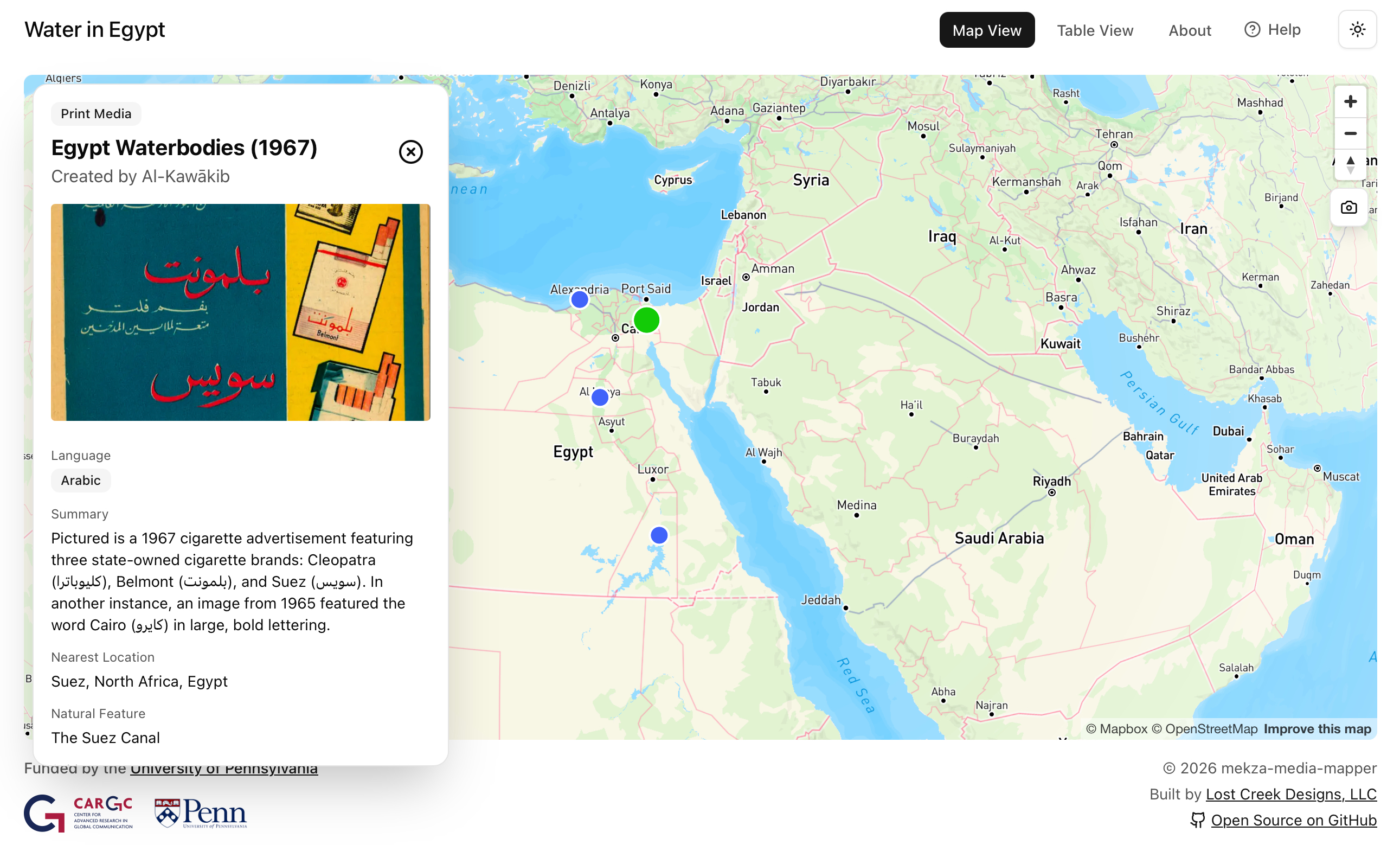Click the cigarette advertisement image
The height and width of the screenshot is (845, 1400).
click(x=240, y=312)
